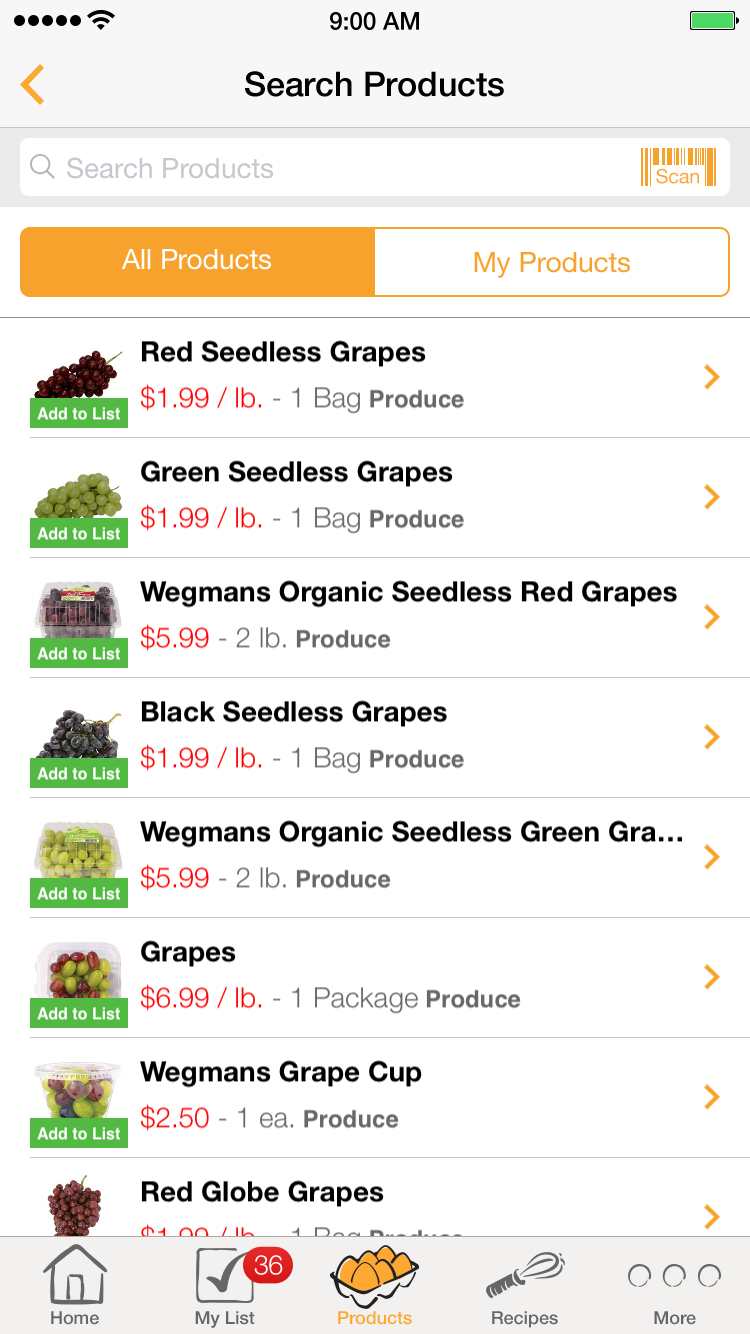Open Wegmans Grape Cup chevron
Screen dimensions: 750x1334
[712, 1097]
